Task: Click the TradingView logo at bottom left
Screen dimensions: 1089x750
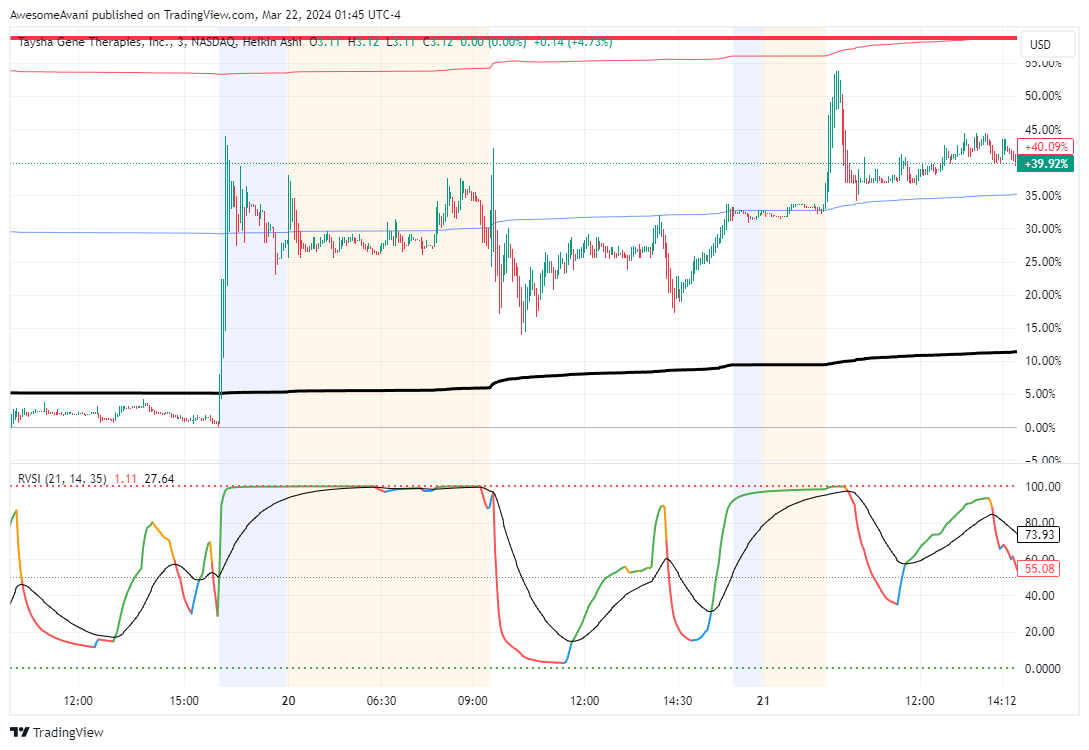Action: click(x=57, y=732)
